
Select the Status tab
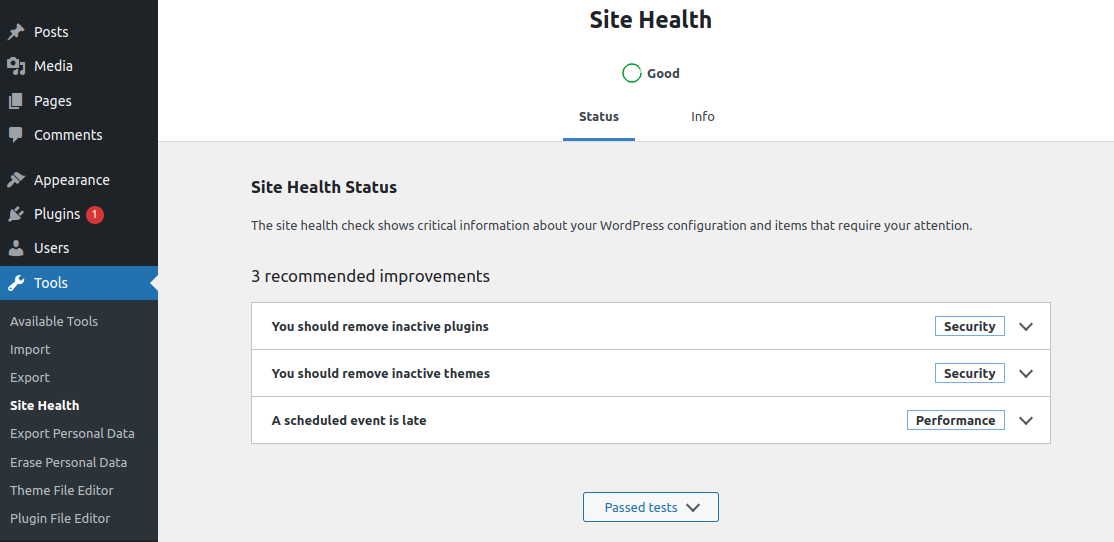599,117
